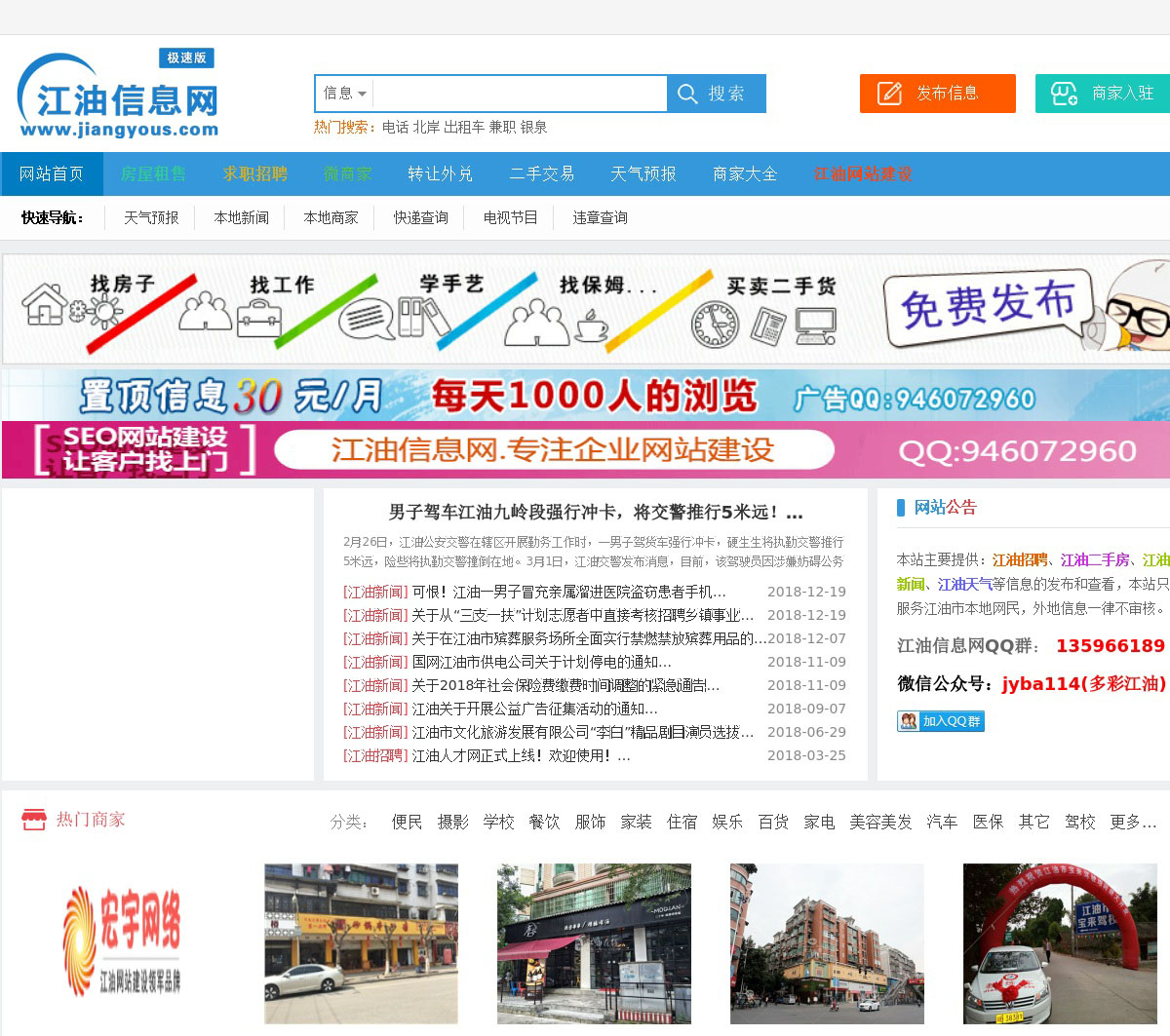Go to 求职招聘 in the main menu
1170x1036 pixels.
pyautogui.click(x=254, y=173)
